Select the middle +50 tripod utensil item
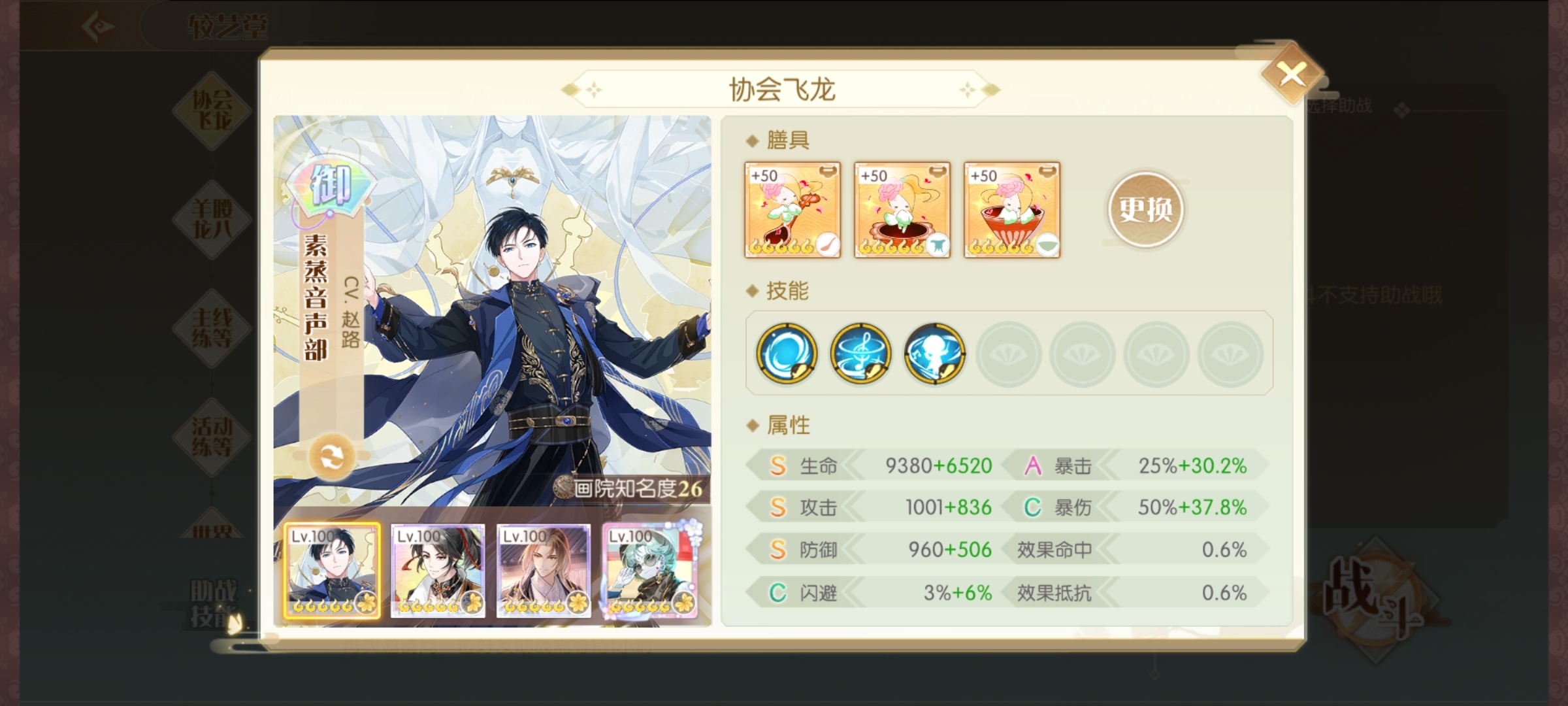Viewport: 1568px width, 706px height. [902, 210]
